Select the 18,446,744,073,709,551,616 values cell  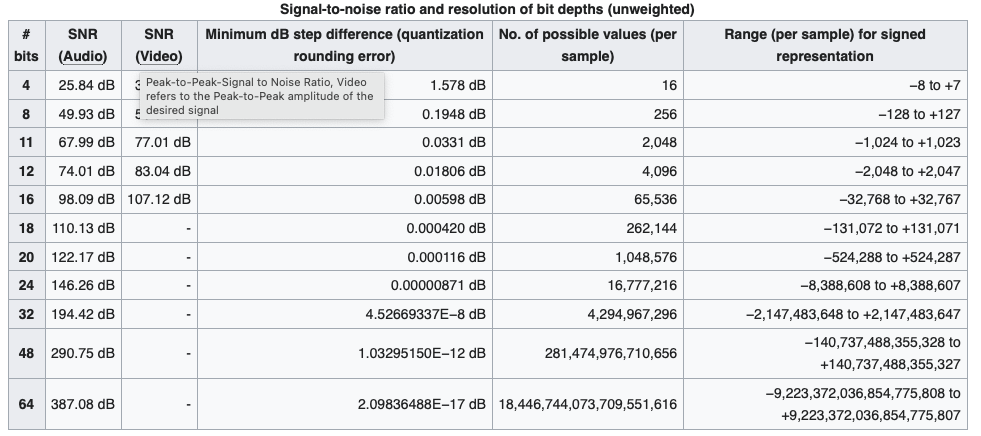pos(587,405)
